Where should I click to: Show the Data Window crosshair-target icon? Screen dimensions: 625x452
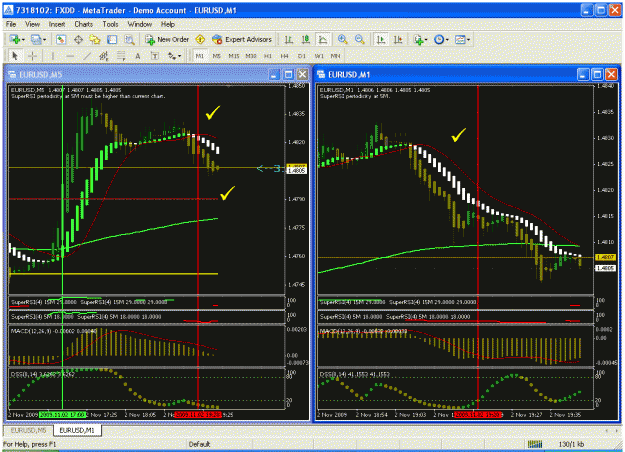pyautogui.click(x=78, y=39)
